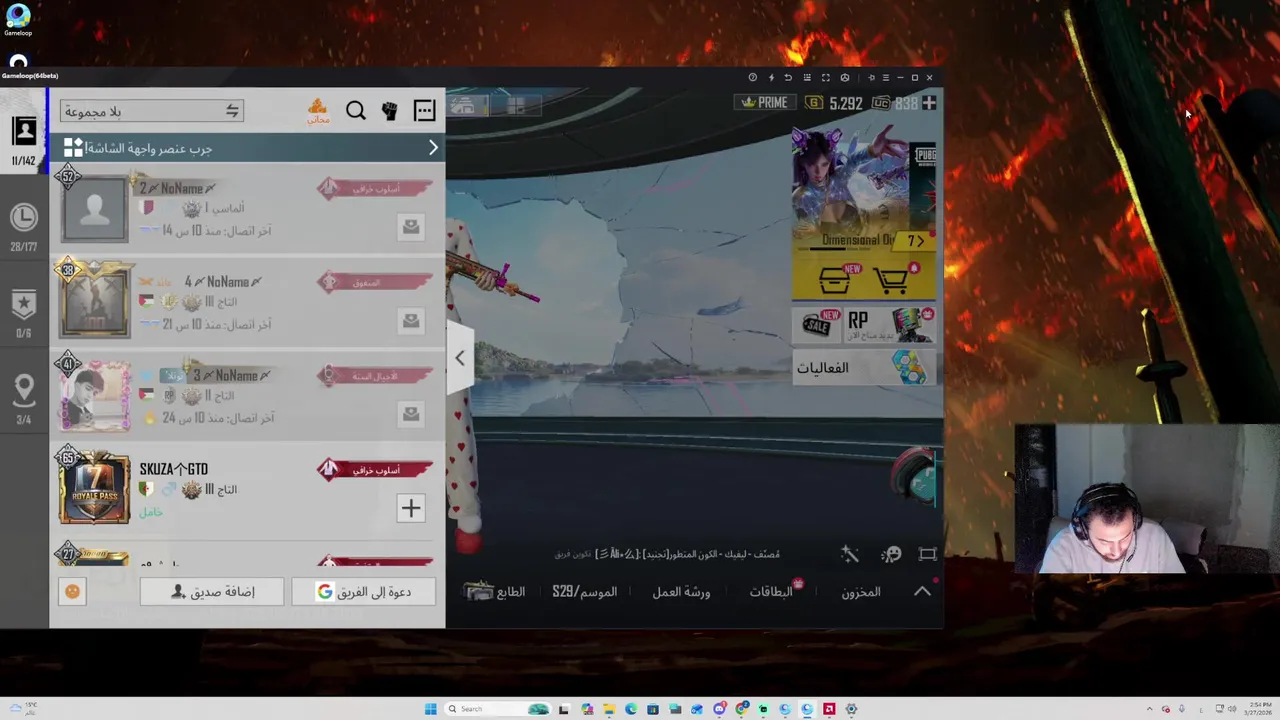Open the taskbar clock 2:54 PM

coord(1258,709)
